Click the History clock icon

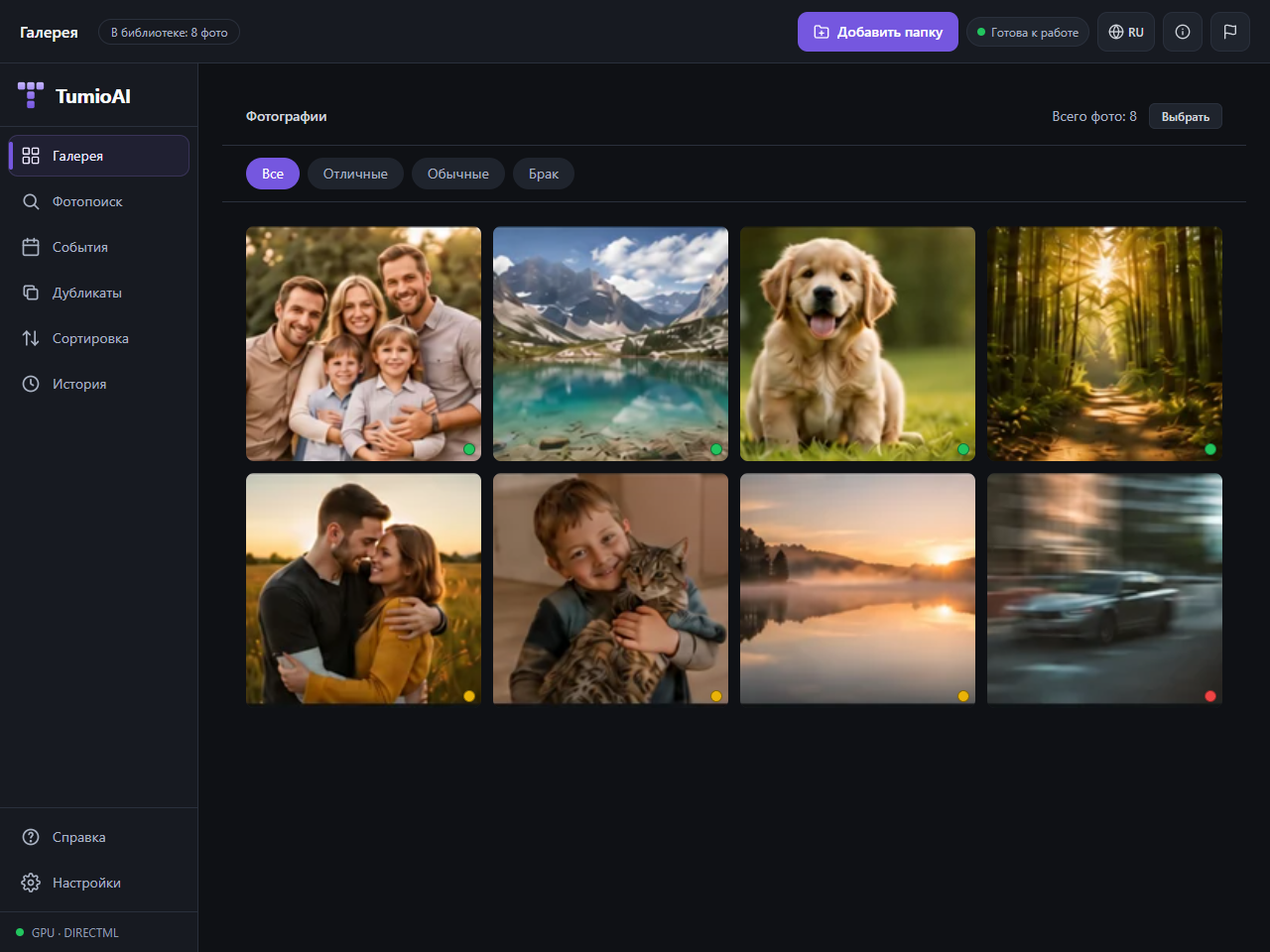click(x=31, y=384)
